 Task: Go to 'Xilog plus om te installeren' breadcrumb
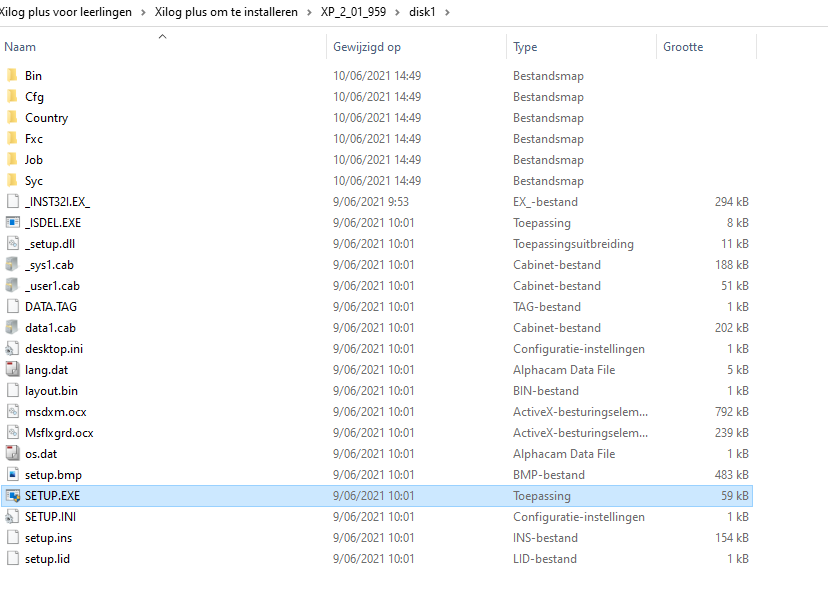click(x=226, y=12)
